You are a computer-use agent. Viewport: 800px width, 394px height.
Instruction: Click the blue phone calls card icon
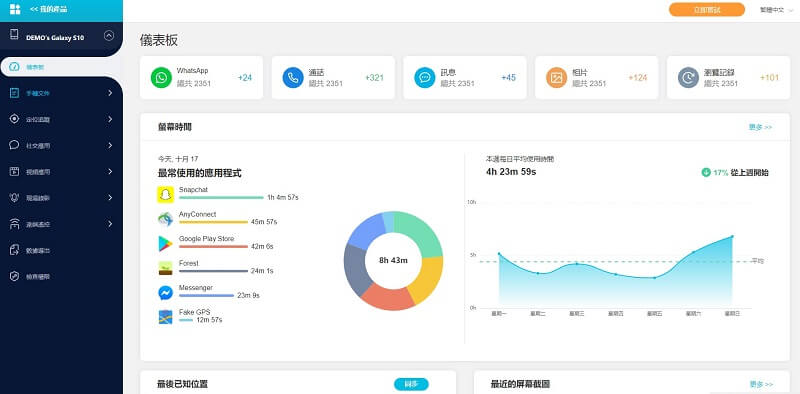(293, 78)
